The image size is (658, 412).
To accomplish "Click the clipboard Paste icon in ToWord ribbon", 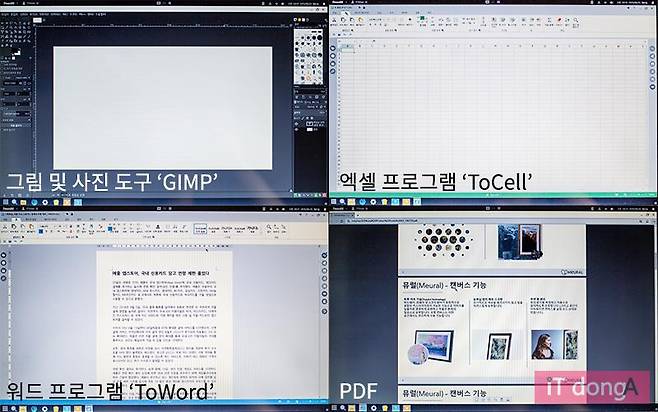I will tap(31, 227).
